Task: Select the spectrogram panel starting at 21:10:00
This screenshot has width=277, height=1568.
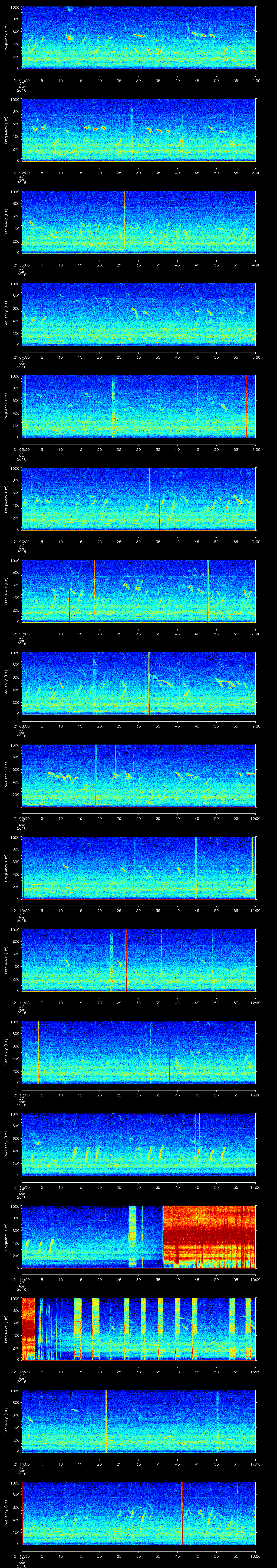Action: (x=139, y=868)
